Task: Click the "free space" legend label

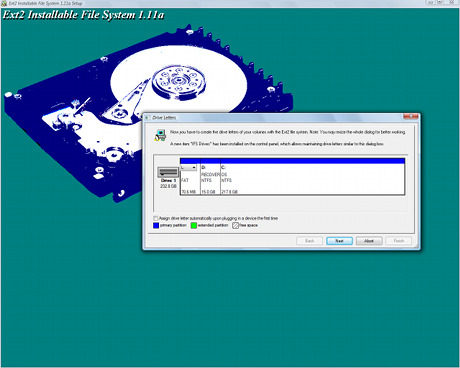Action: tap(249, 225)
